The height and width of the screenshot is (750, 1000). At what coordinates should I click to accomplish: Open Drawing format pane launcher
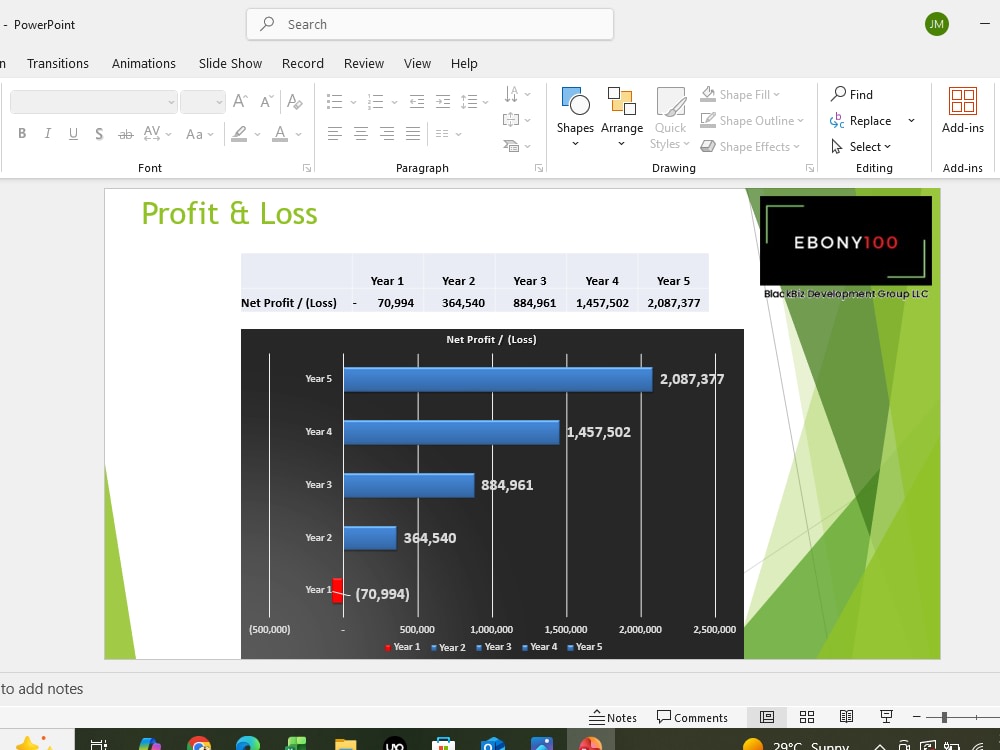(810, 168)
